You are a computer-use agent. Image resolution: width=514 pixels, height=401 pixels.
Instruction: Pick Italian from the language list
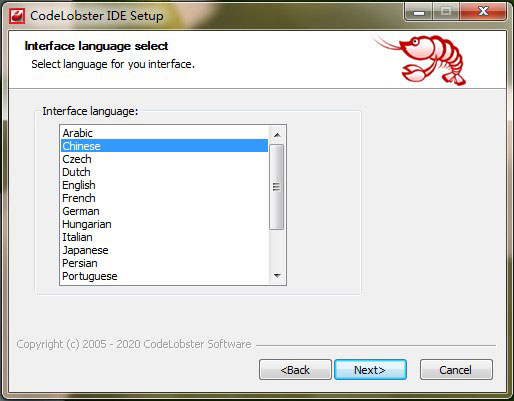pos(164,237)
